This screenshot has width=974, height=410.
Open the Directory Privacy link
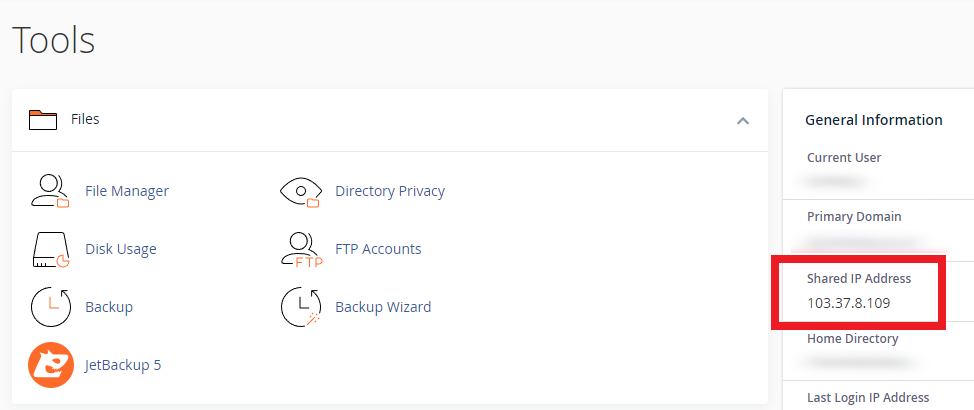click(390, 191)
